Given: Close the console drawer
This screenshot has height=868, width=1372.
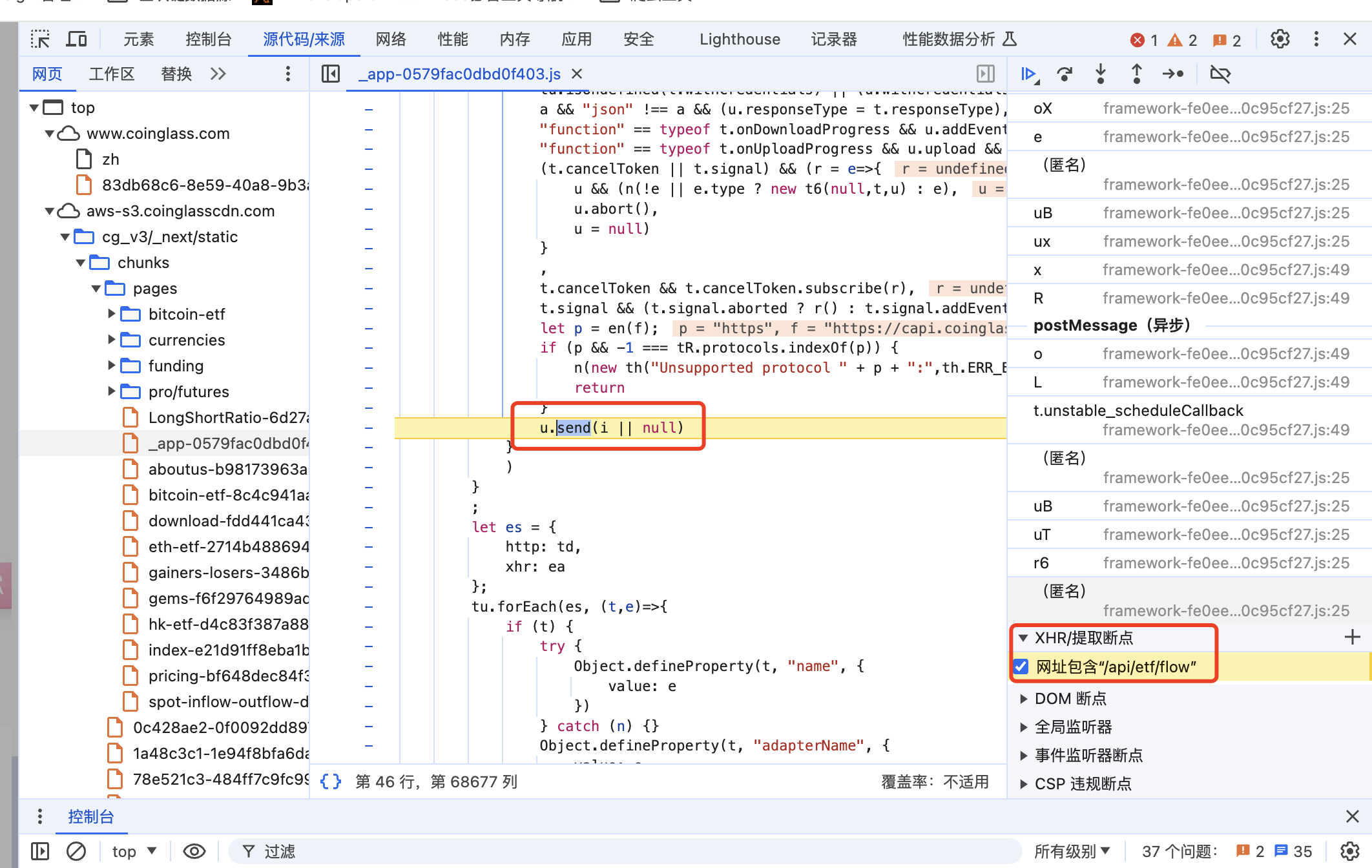Looking at the screenshot, I should (1352, 816).
